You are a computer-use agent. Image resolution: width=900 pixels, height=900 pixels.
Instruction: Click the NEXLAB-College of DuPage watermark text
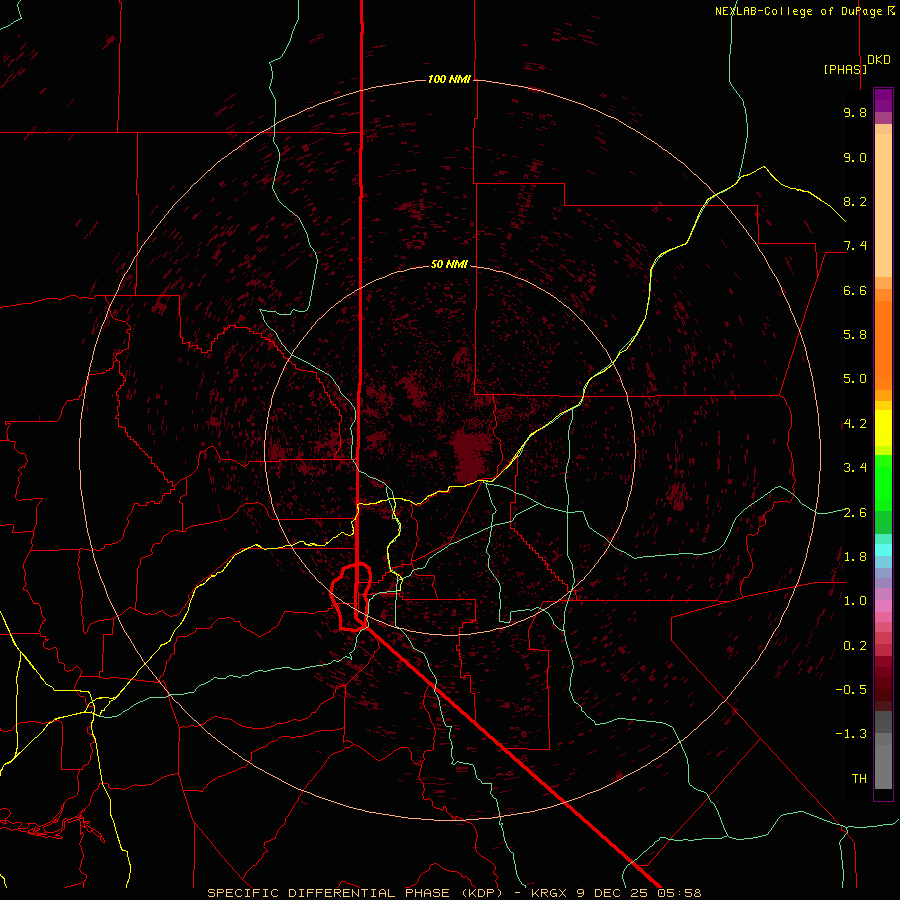pyautogui.click(x=804, y=11)
